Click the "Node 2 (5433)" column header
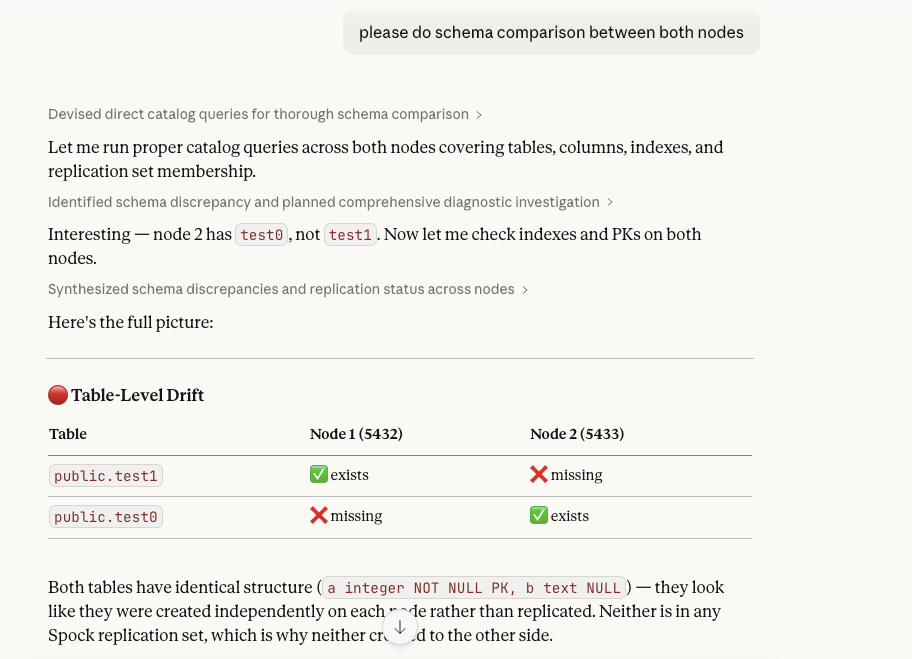The height and width of the screenshot is (659, 912). (x=577, y=434)
